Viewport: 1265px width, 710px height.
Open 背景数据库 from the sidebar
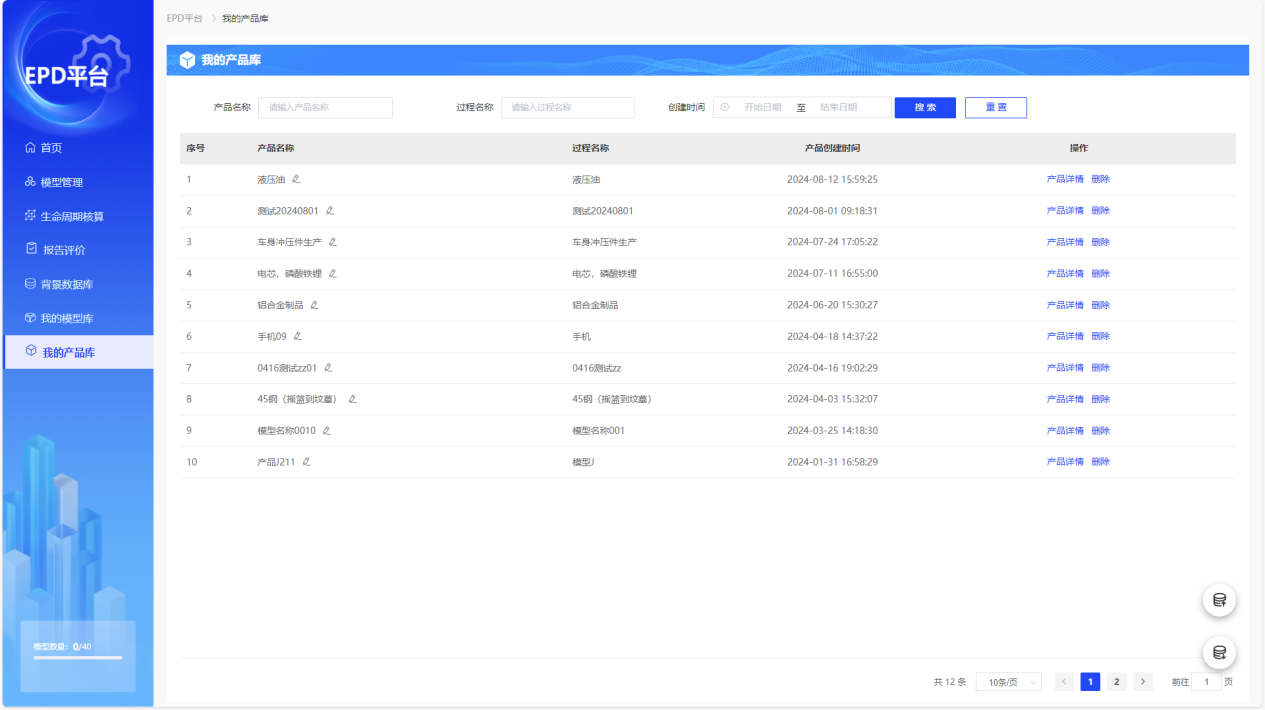(x=66, y=284)
